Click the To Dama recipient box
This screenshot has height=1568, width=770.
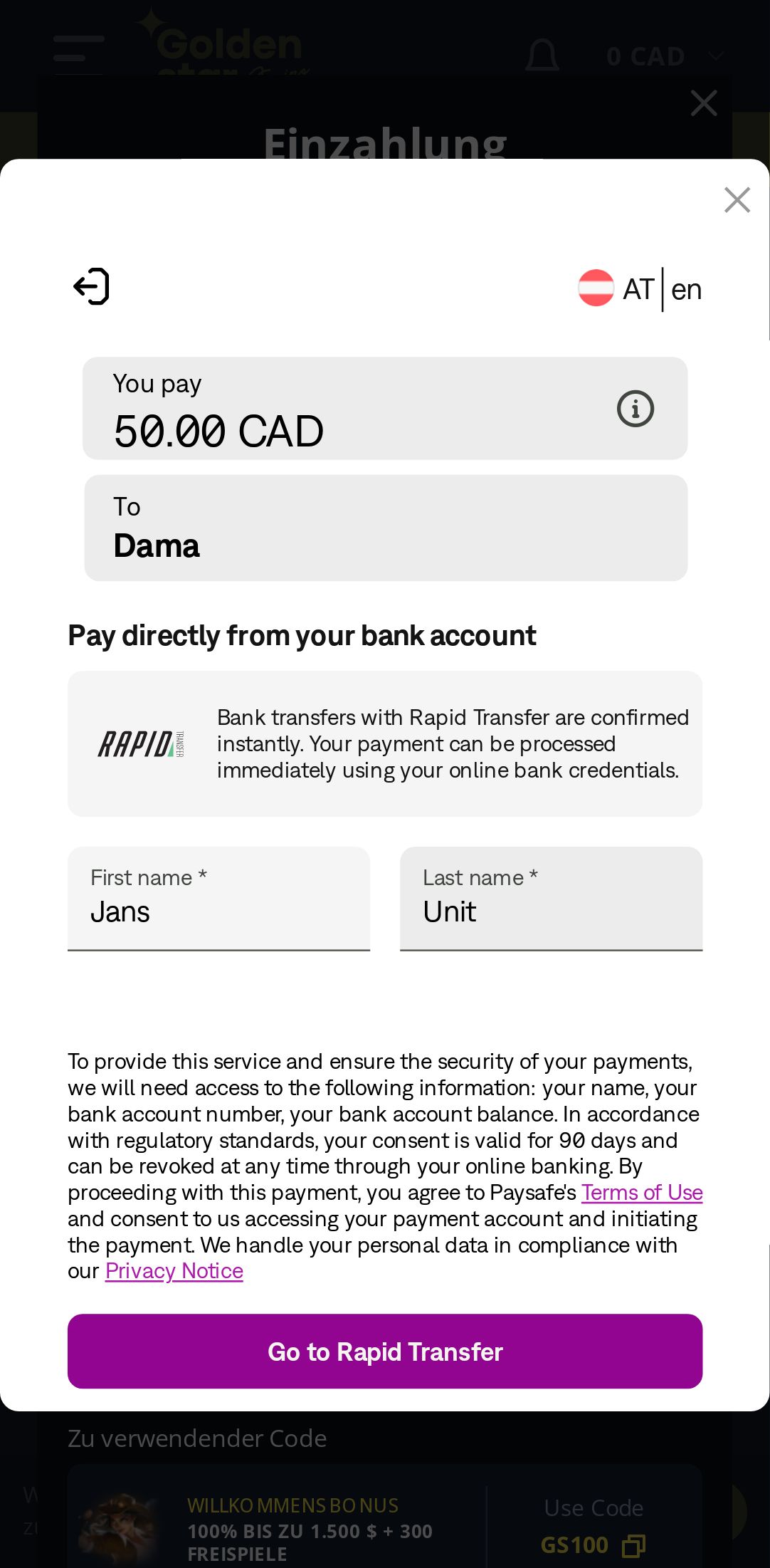coord(386,528)
